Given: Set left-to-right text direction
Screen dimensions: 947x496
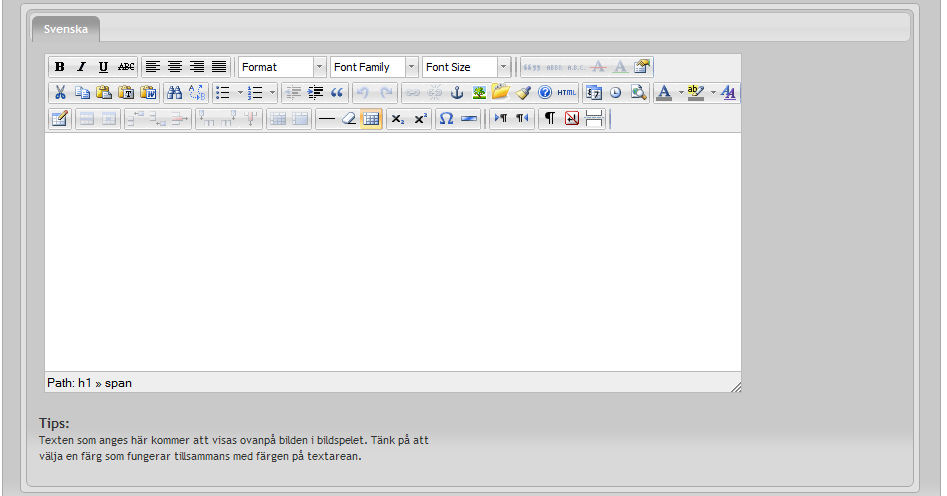Looking at the screenshot, I should (501, 119).
